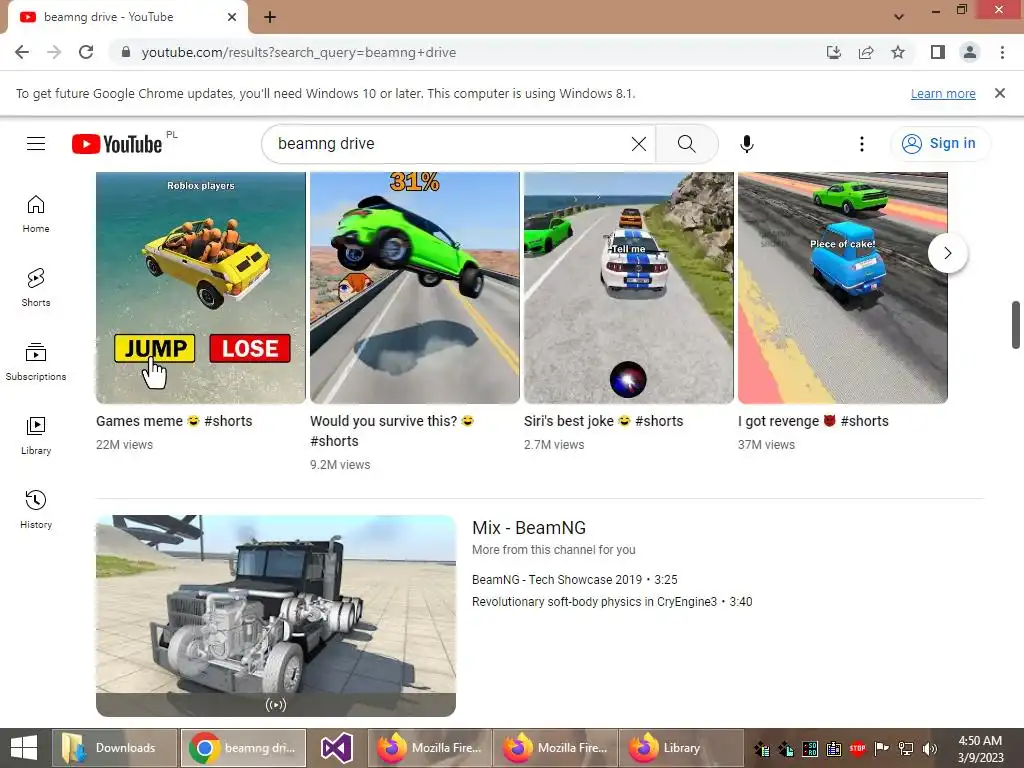Viewport: 1024px width, 768px height.
Task: Clear the search box with the X icon
Action: pos(639,144)
